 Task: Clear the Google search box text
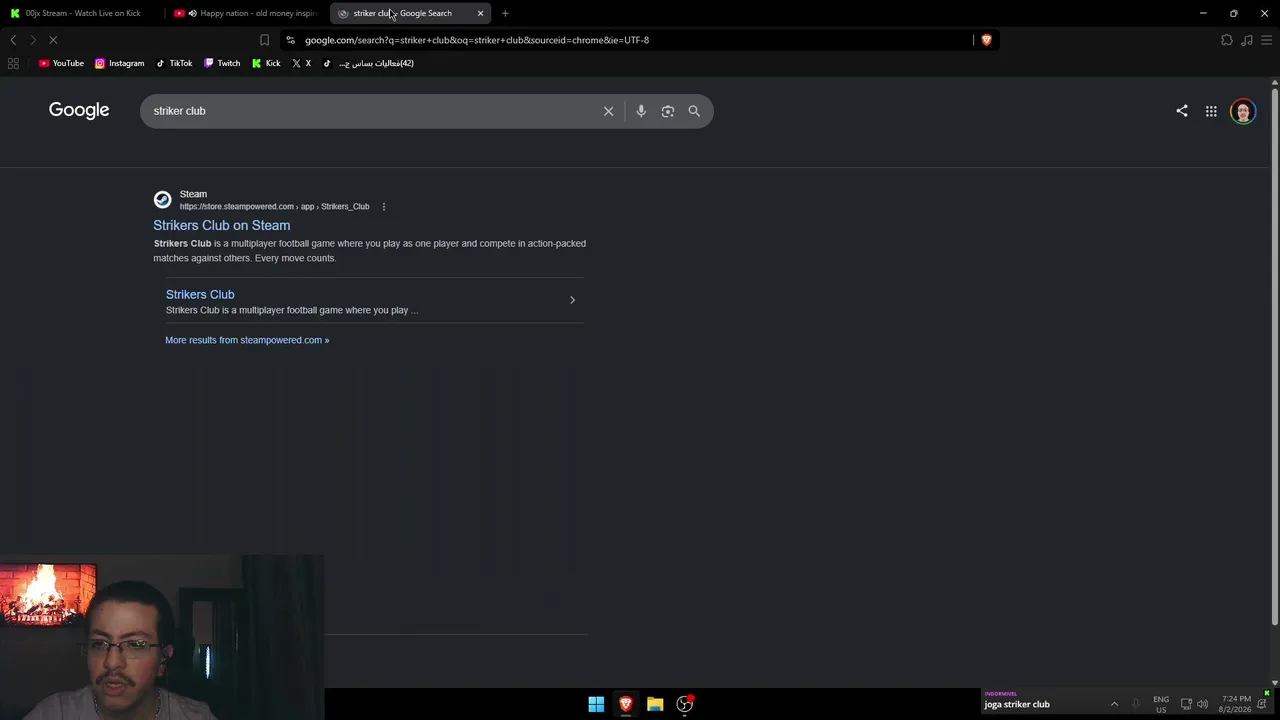(608, 111)
